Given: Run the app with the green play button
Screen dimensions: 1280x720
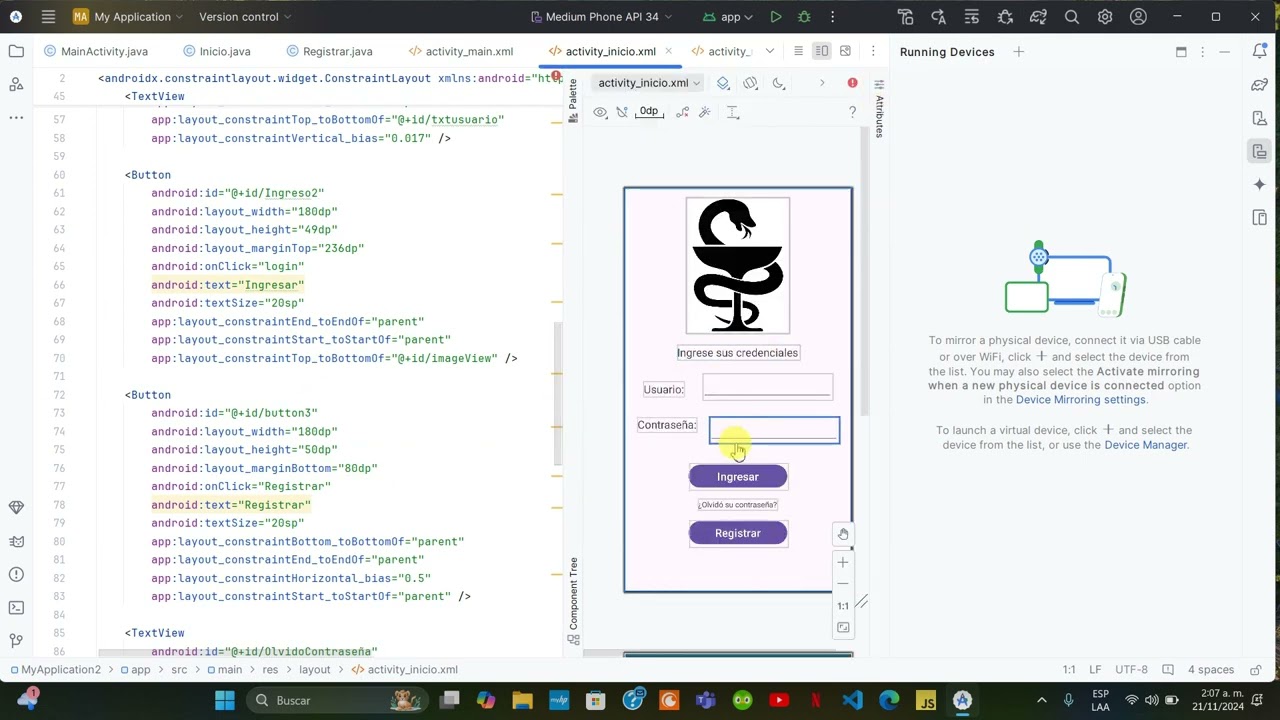Looking at the screenshot, I should pos(776,17).
